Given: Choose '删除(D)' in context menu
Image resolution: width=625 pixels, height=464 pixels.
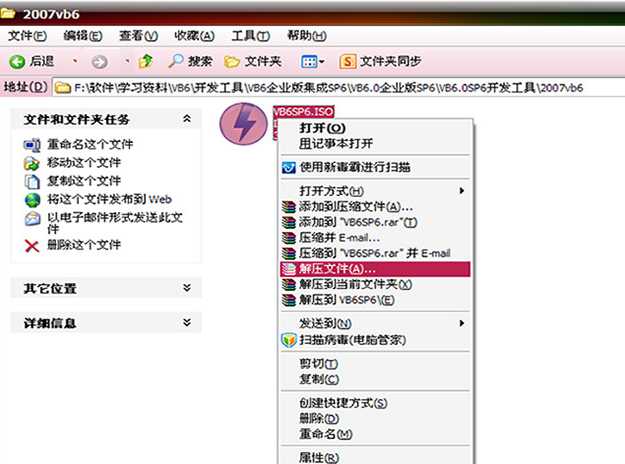Looking at the screenshot, I should (x=375, y=419).
